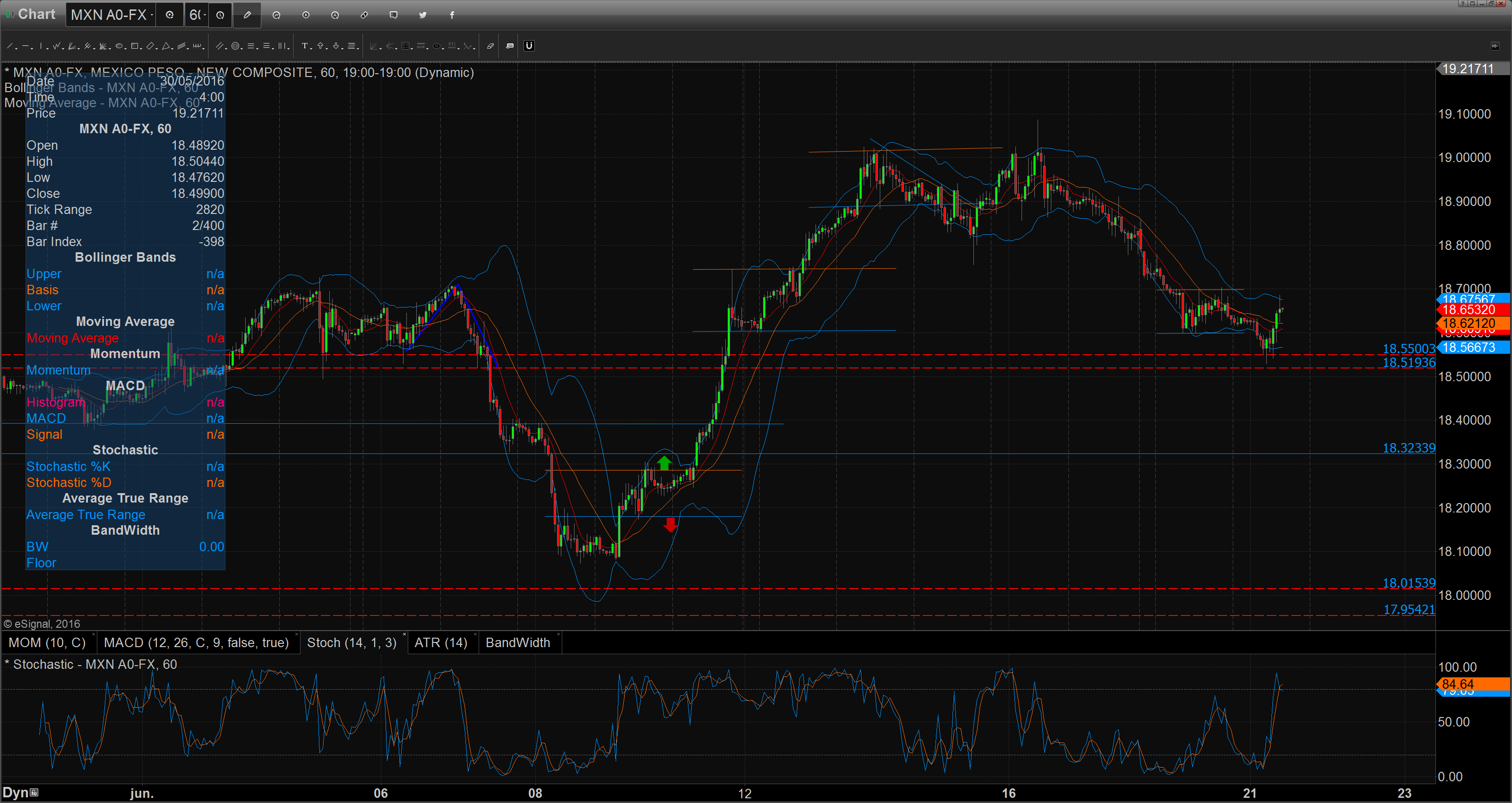Viewport: 1512px width, 803px height.
Task: Click the 18.56673 blue price axis label
Action: [x=1473, y=348]
